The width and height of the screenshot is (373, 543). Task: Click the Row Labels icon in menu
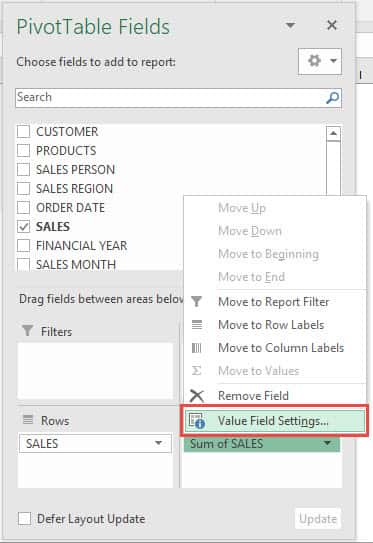pyautogui.click(x=197, y=325)
